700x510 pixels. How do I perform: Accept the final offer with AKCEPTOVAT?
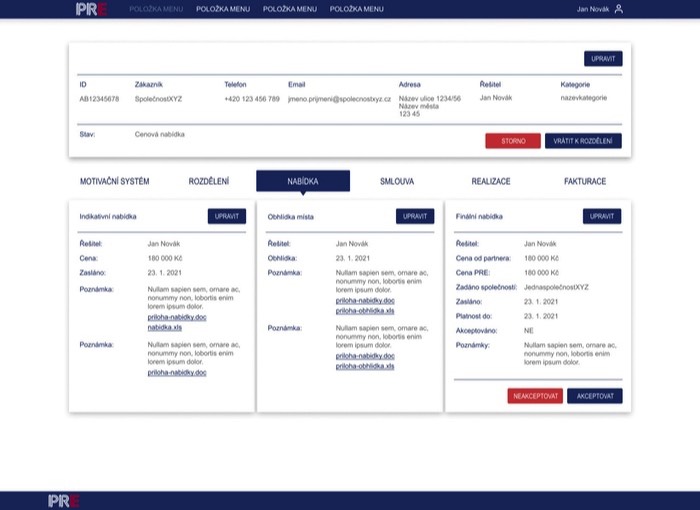click(x=594, y=396)
